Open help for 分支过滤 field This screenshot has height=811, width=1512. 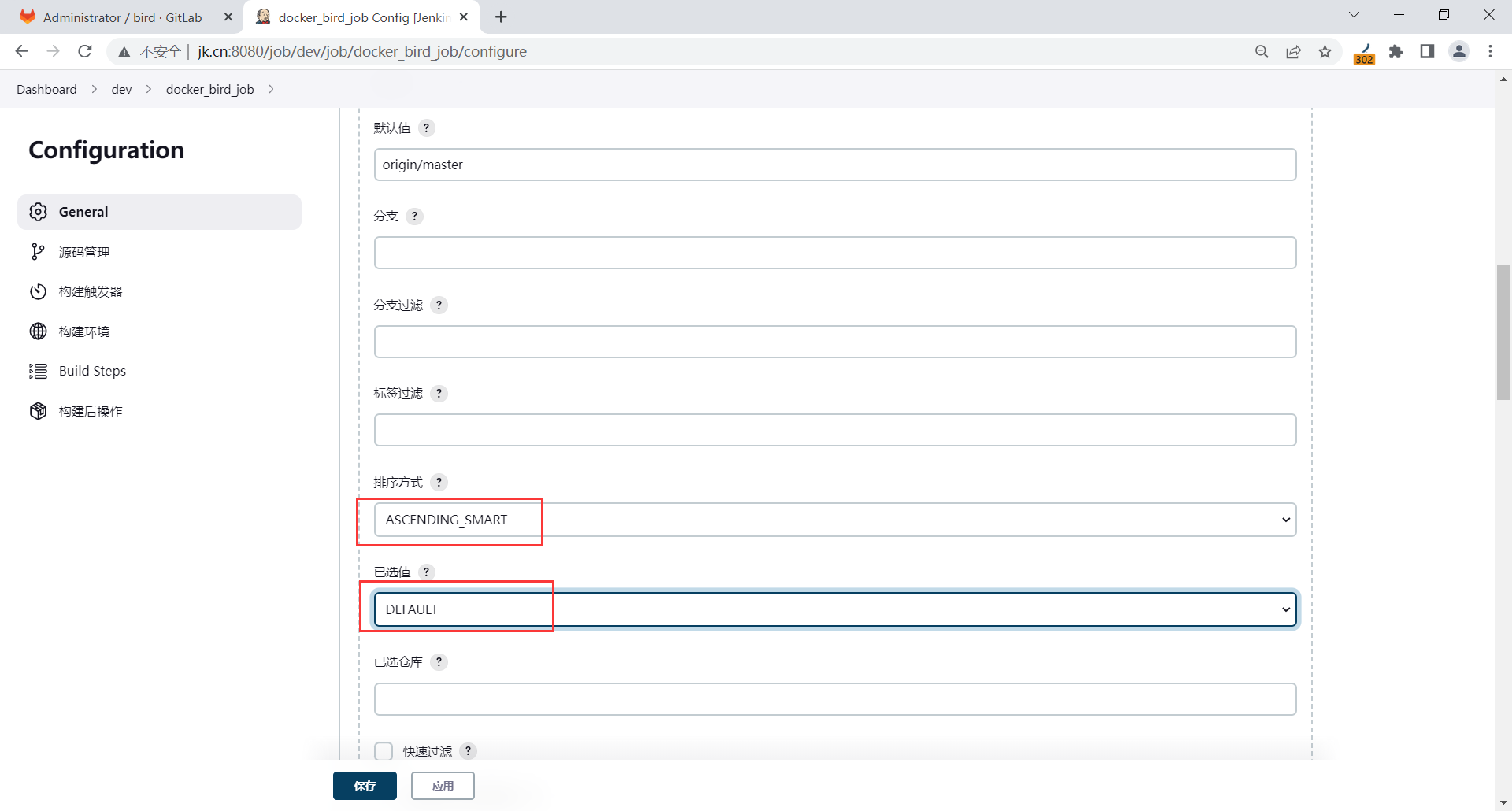439,306
